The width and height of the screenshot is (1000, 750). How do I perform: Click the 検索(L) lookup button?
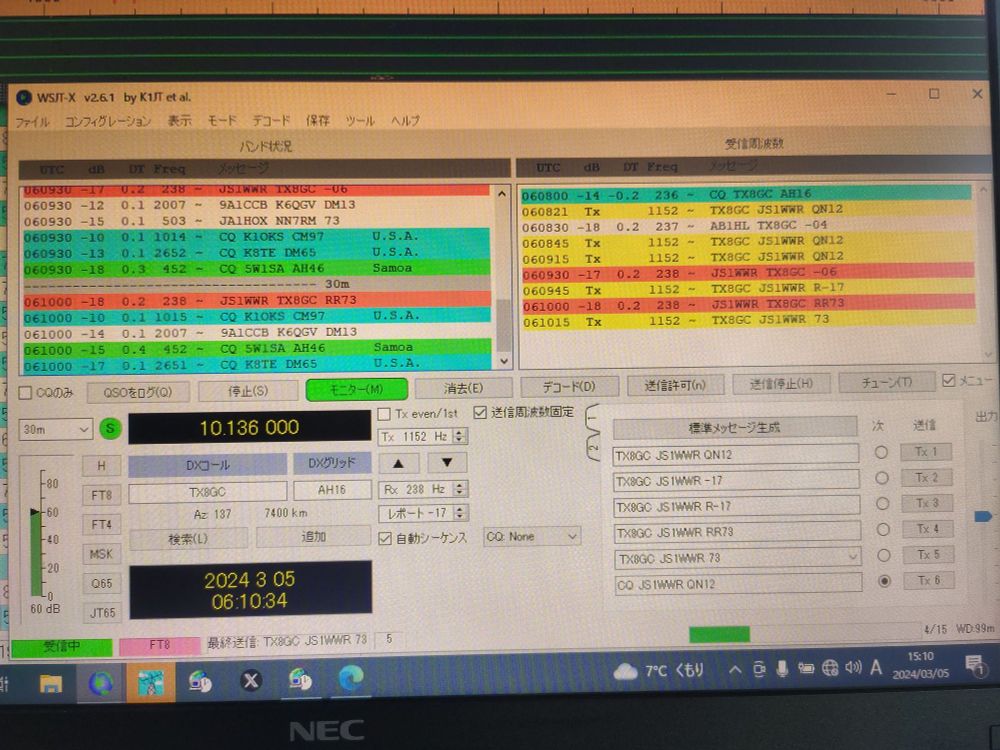pos(188,539)
